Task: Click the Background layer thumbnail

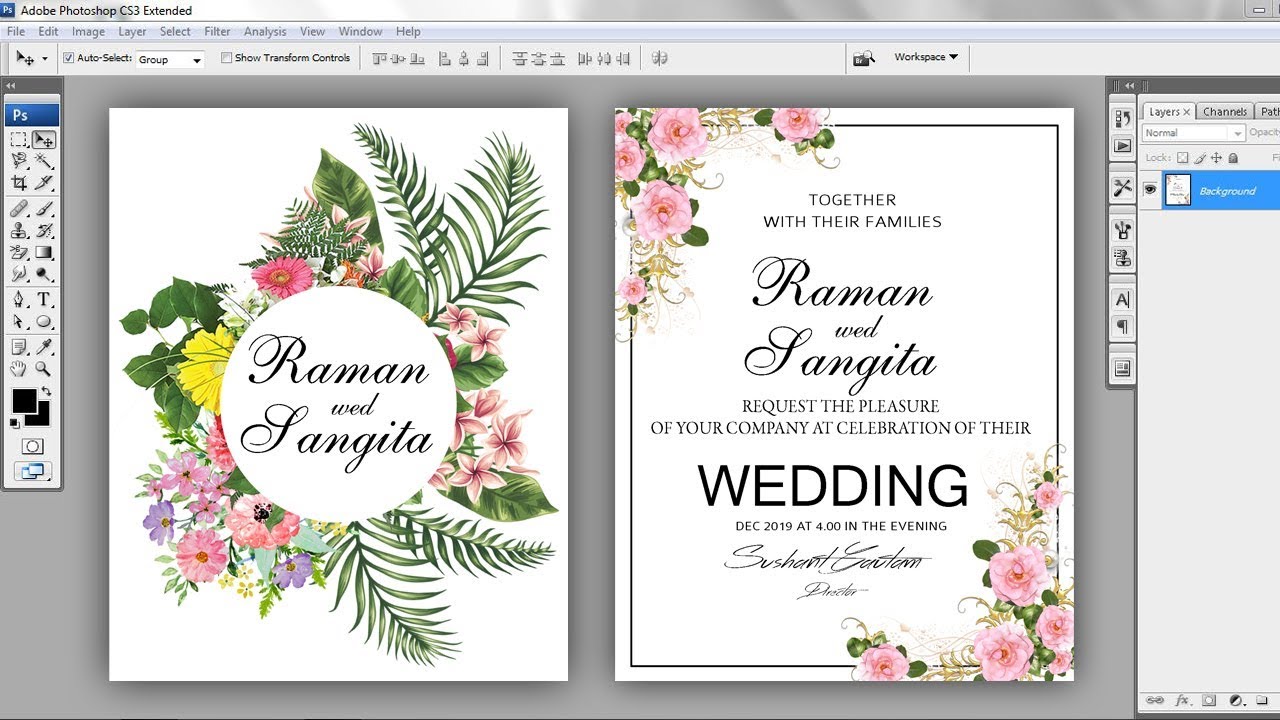Action: click(1178, 190)
